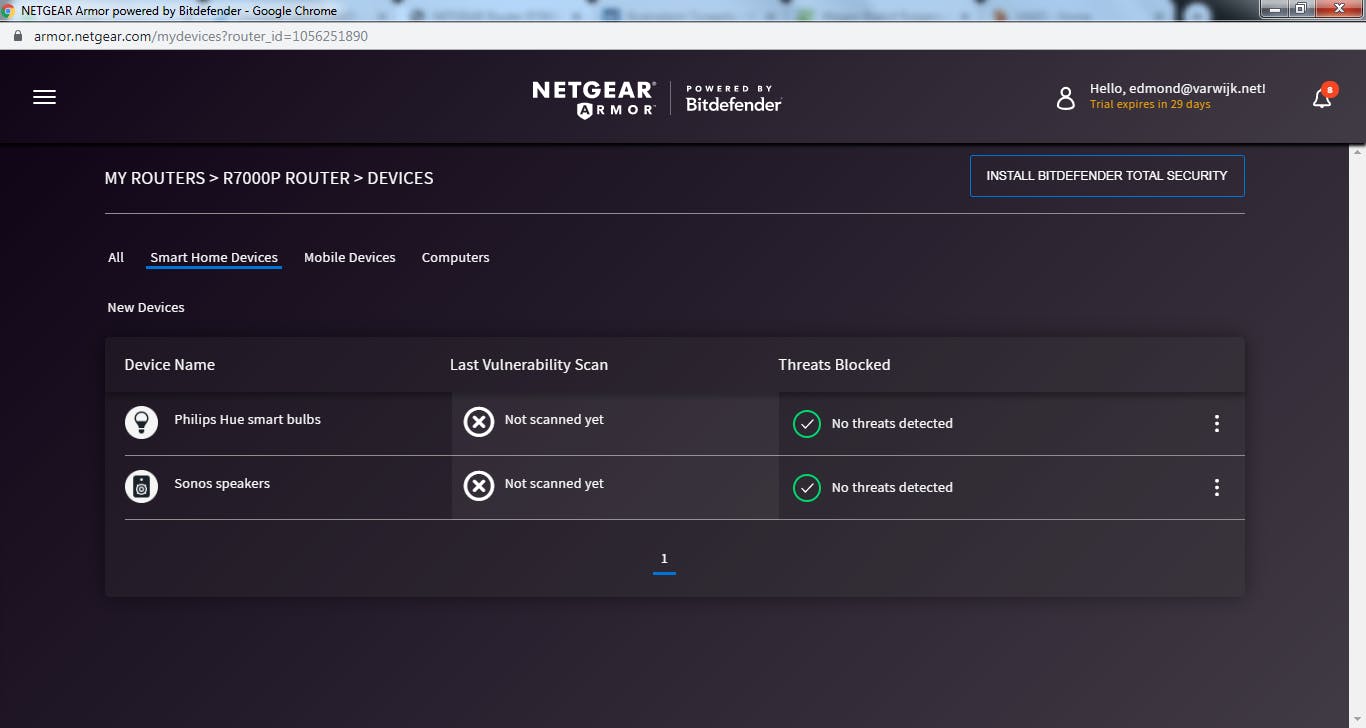Click the not-scanned X icon for Philips Hue

pyautogui.click(x=479, y=422)
